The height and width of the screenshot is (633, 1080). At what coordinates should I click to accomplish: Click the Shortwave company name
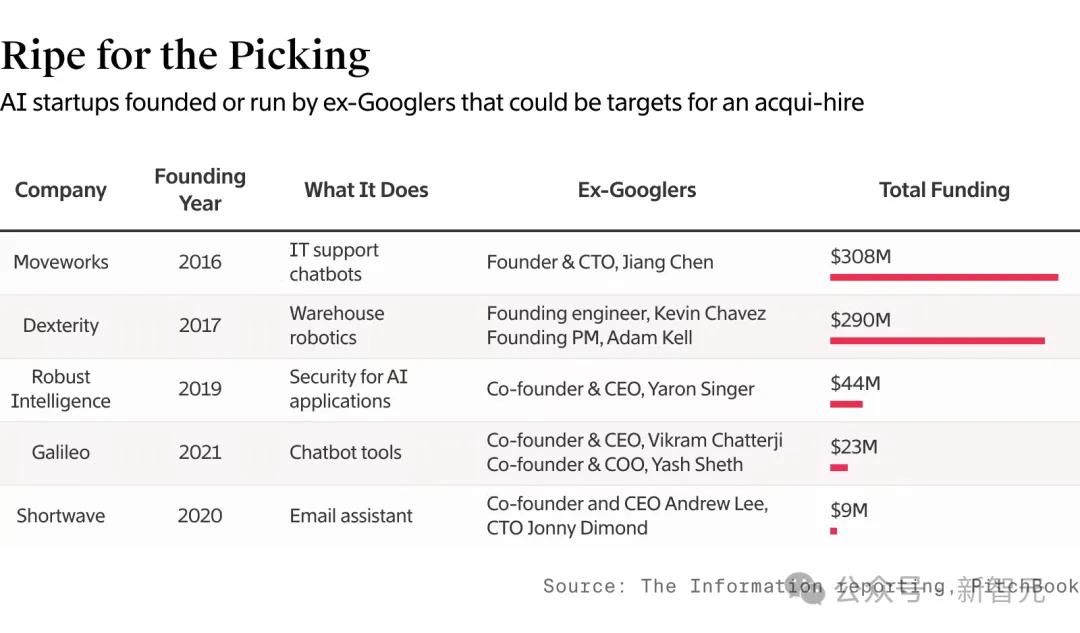pos(61,516)
